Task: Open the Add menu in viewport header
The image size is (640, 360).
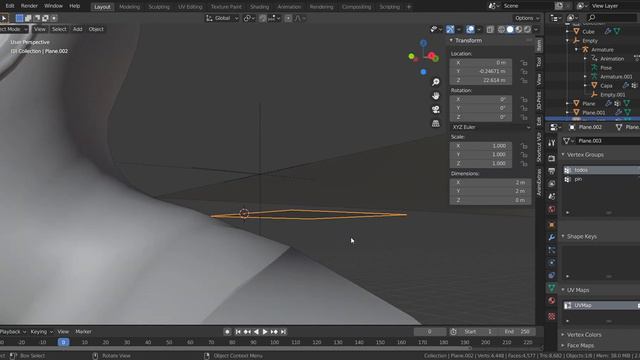Action: point(78,29)
